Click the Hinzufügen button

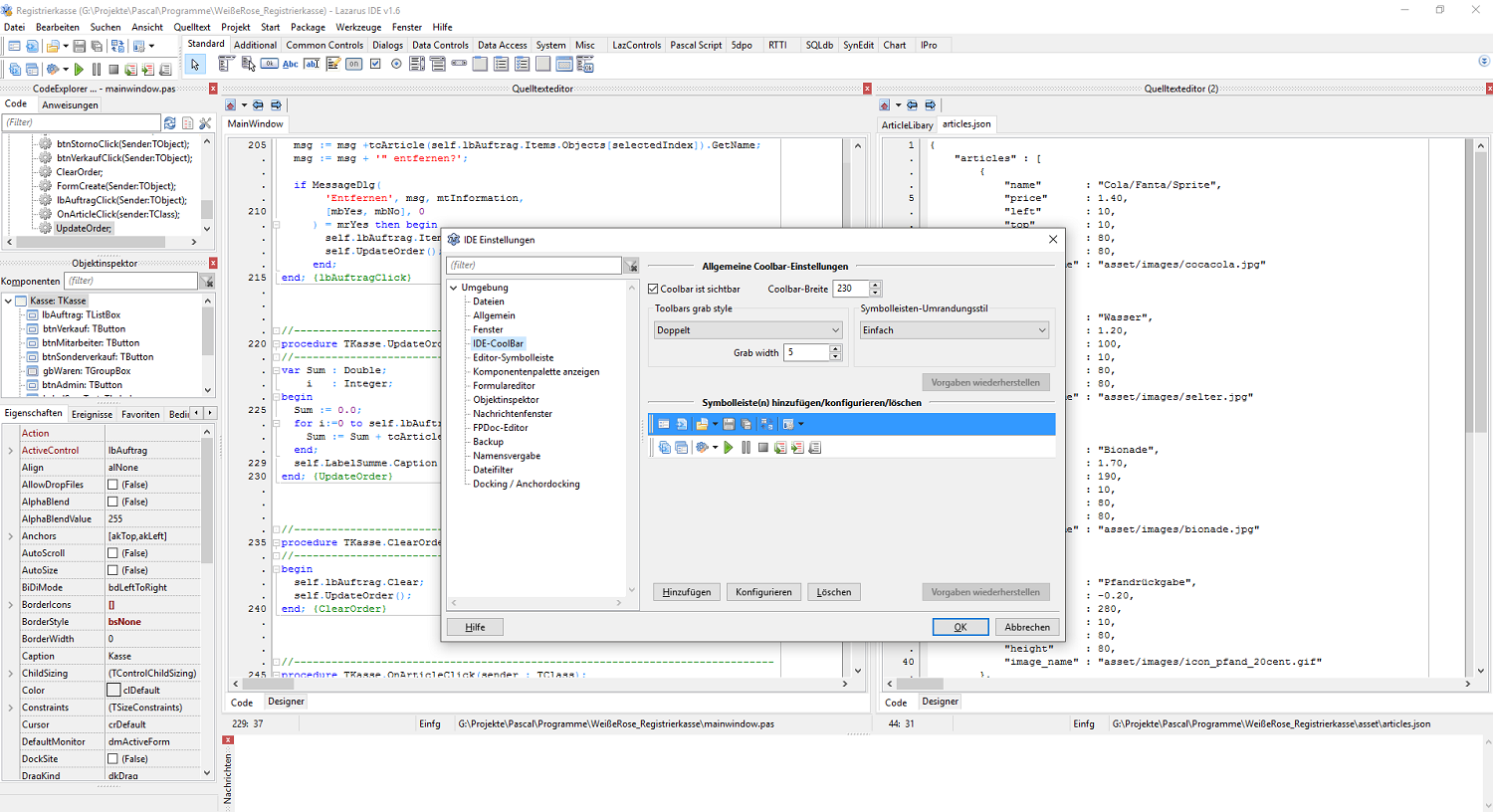tap(687, 592)
